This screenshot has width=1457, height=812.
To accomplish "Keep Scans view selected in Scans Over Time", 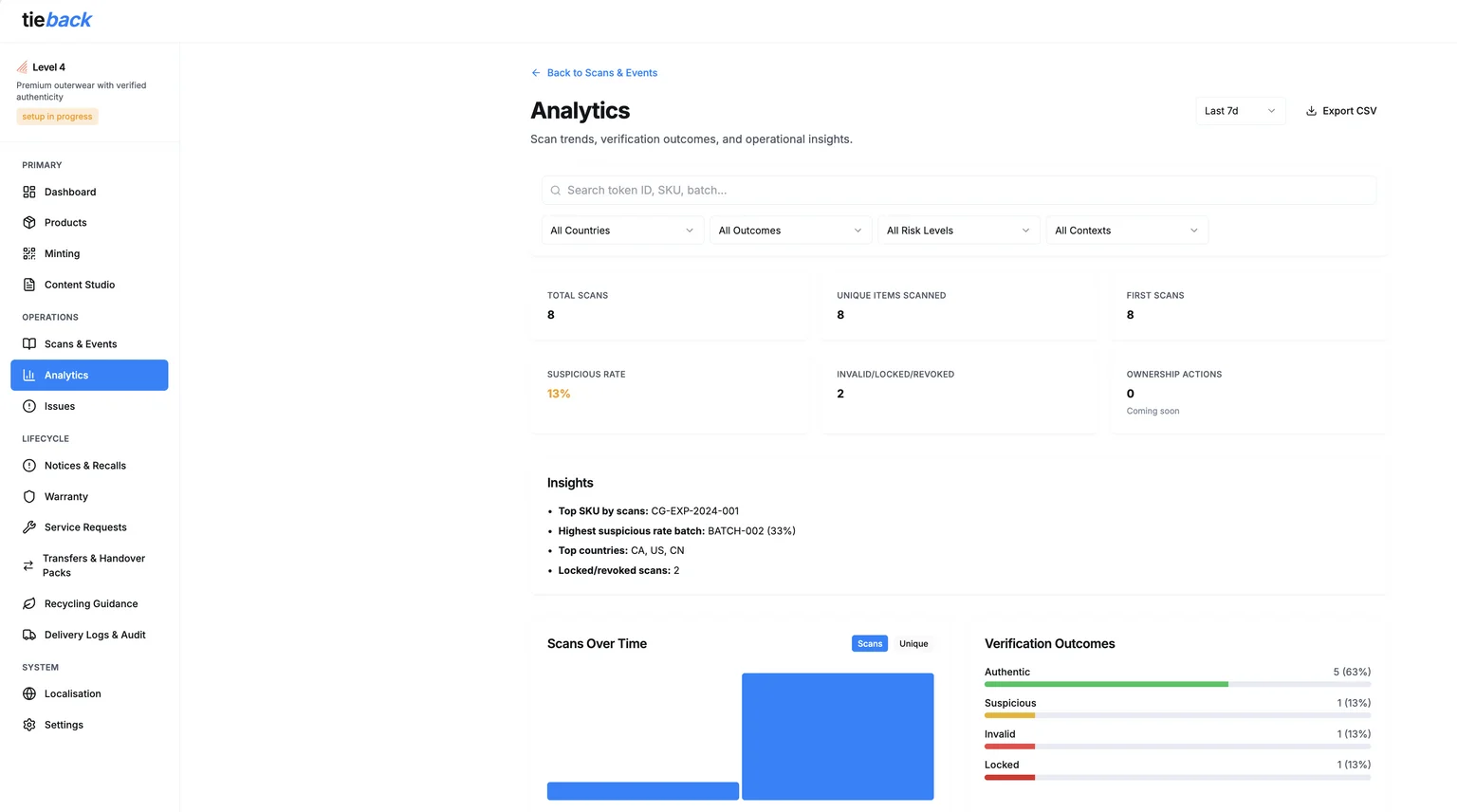I will 869,643.
